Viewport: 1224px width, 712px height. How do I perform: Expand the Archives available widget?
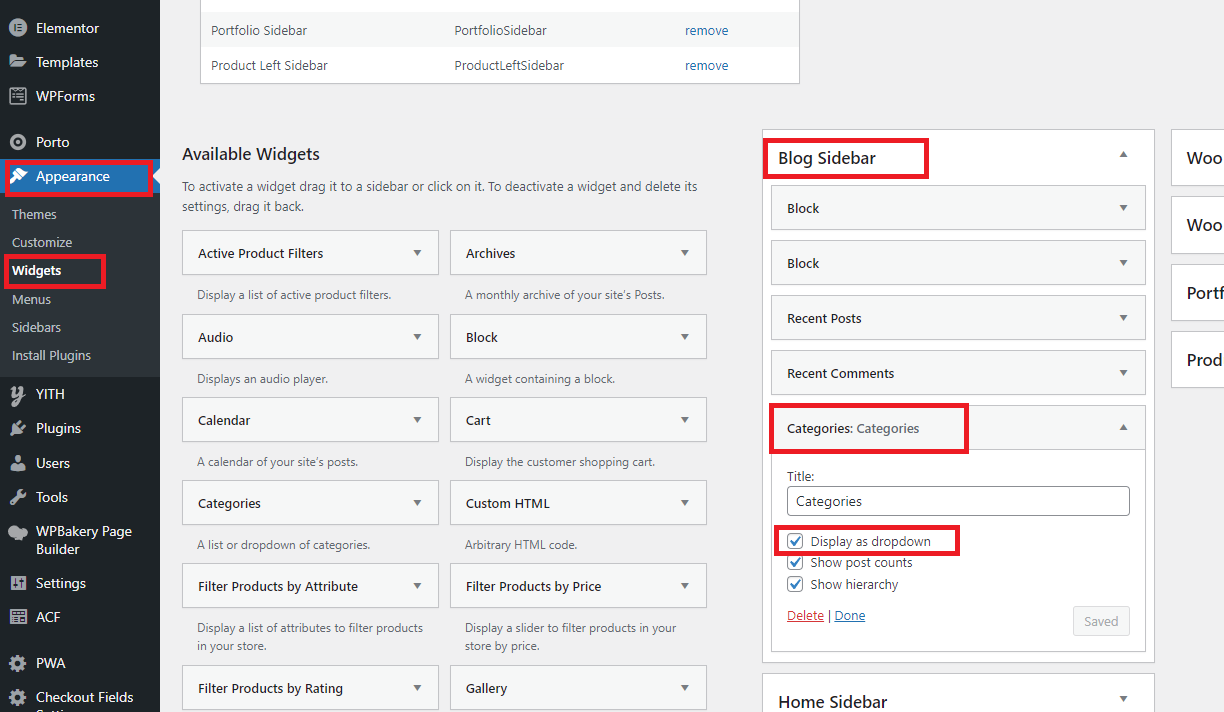[685, 253]
